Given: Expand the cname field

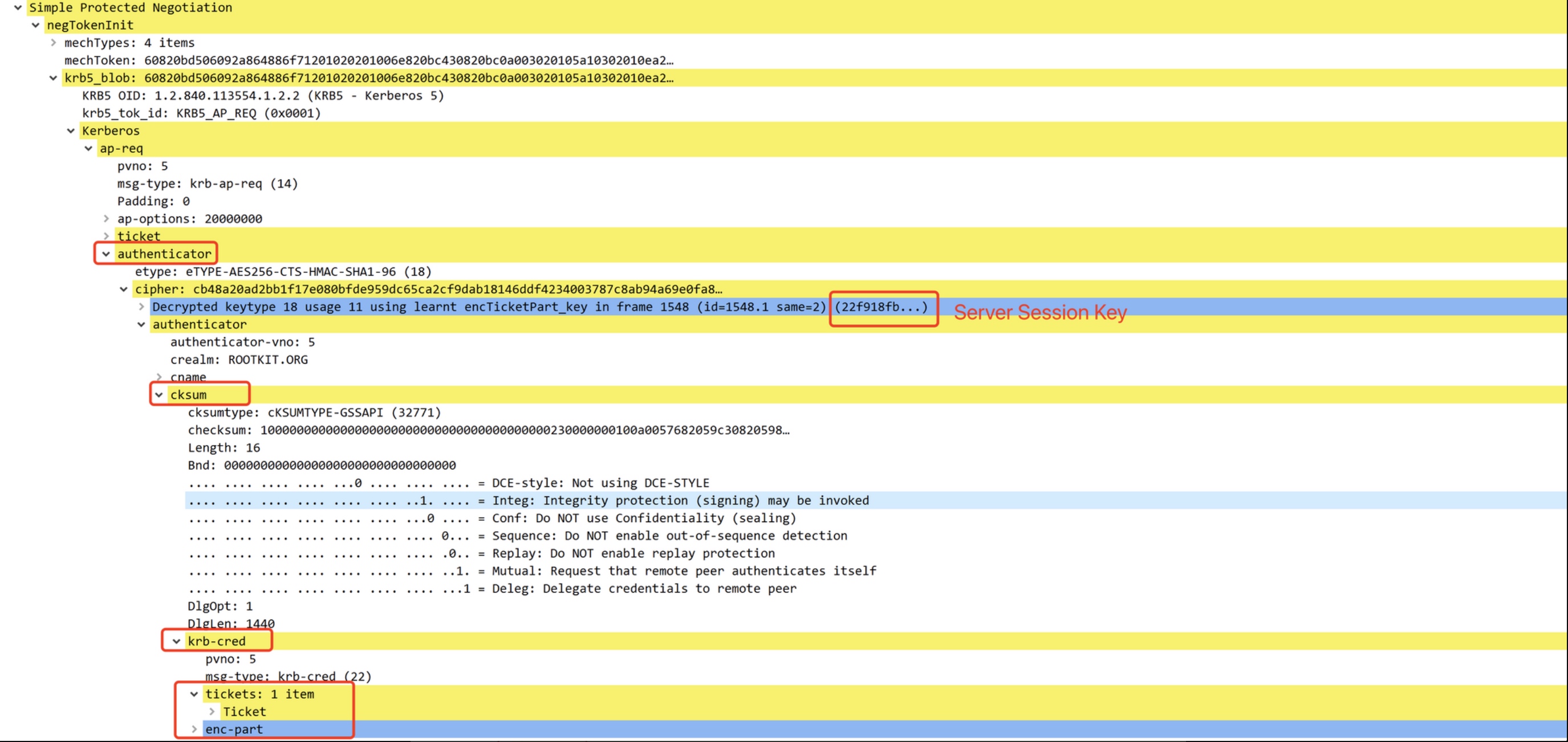Looking at the screenshot, I should pos(160,378).
